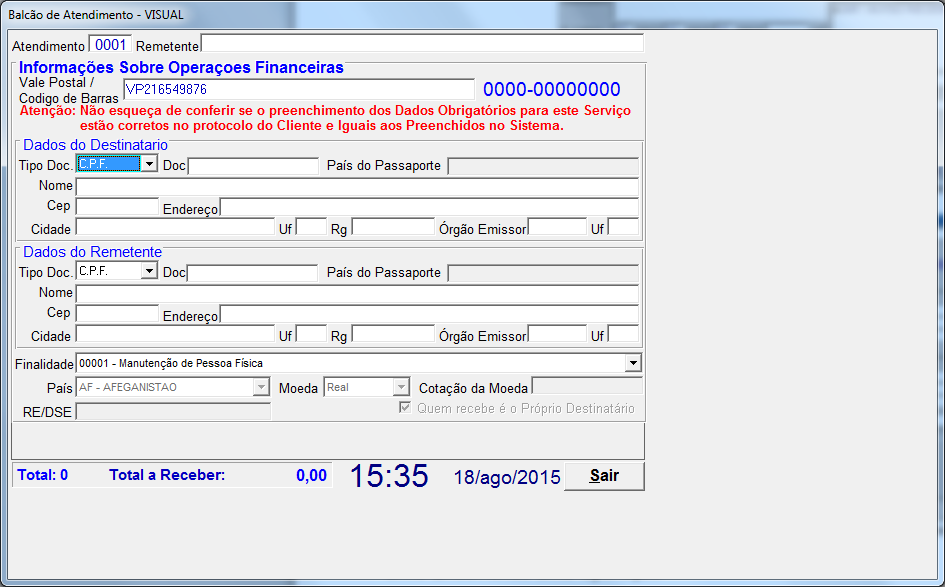Click the Cidade field in Dados do Destinatario
This screenshot has height=587, width=945.
click(x=175, y=227)
